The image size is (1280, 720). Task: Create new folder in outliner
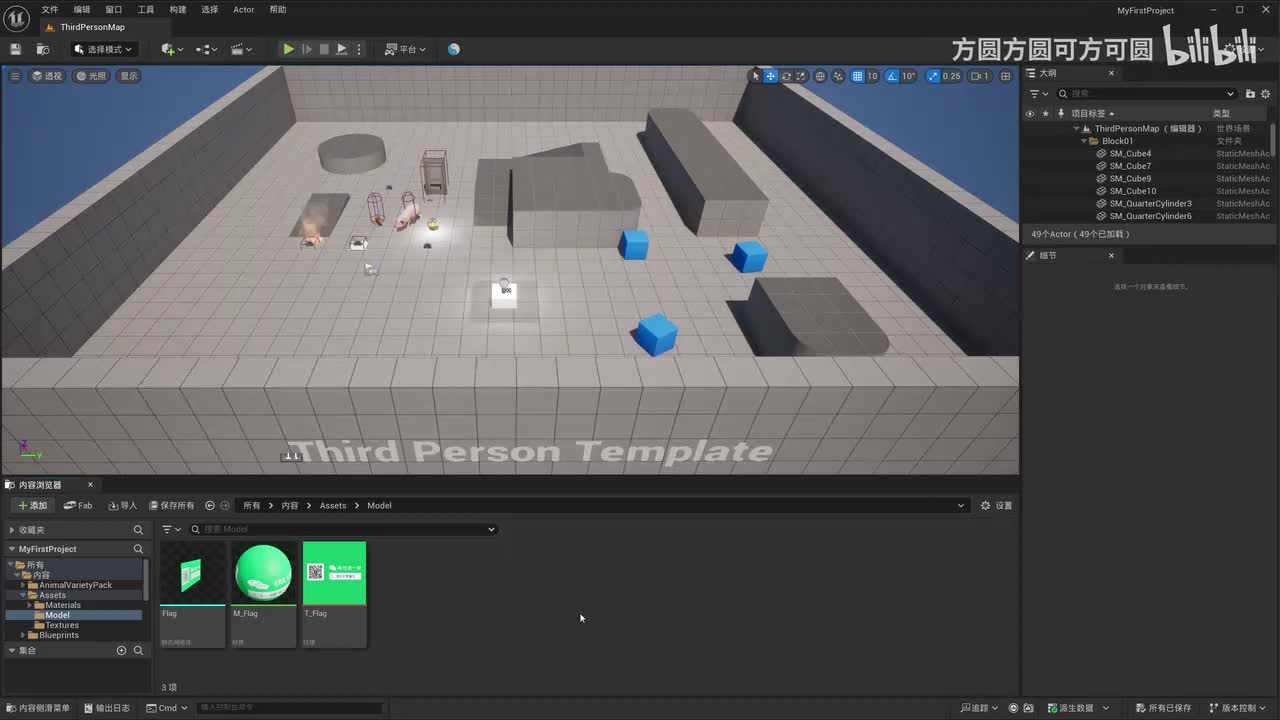(x=1249, y=94)
